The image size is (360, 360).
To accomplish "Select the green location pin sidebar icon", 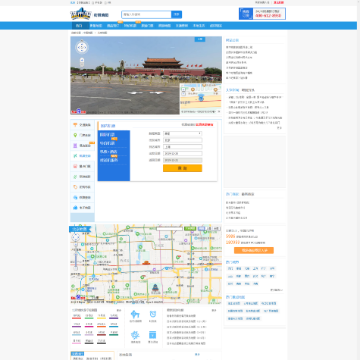I will click(x=75, y=135).
